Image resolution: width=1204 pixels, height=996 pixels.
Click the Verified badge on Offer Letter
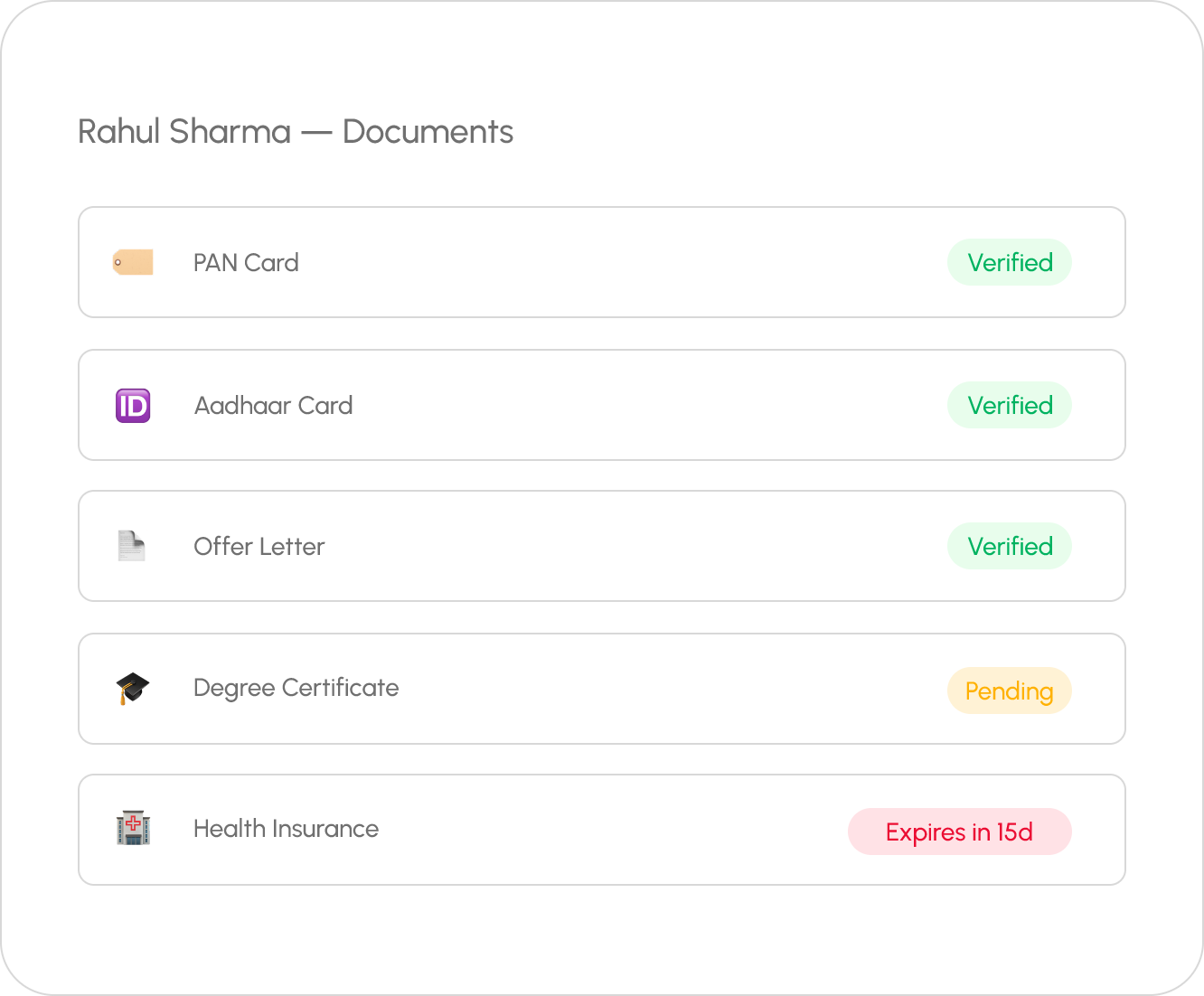click(x=1010, y=546)
